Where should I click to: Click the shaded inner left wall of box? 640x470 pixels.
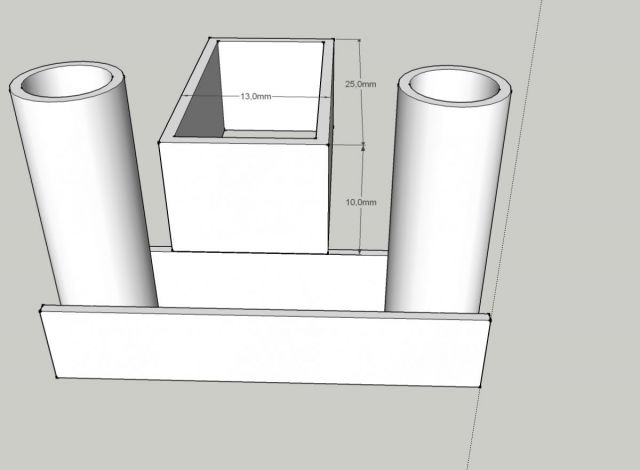pyautogui.click(x=196, y=98)
